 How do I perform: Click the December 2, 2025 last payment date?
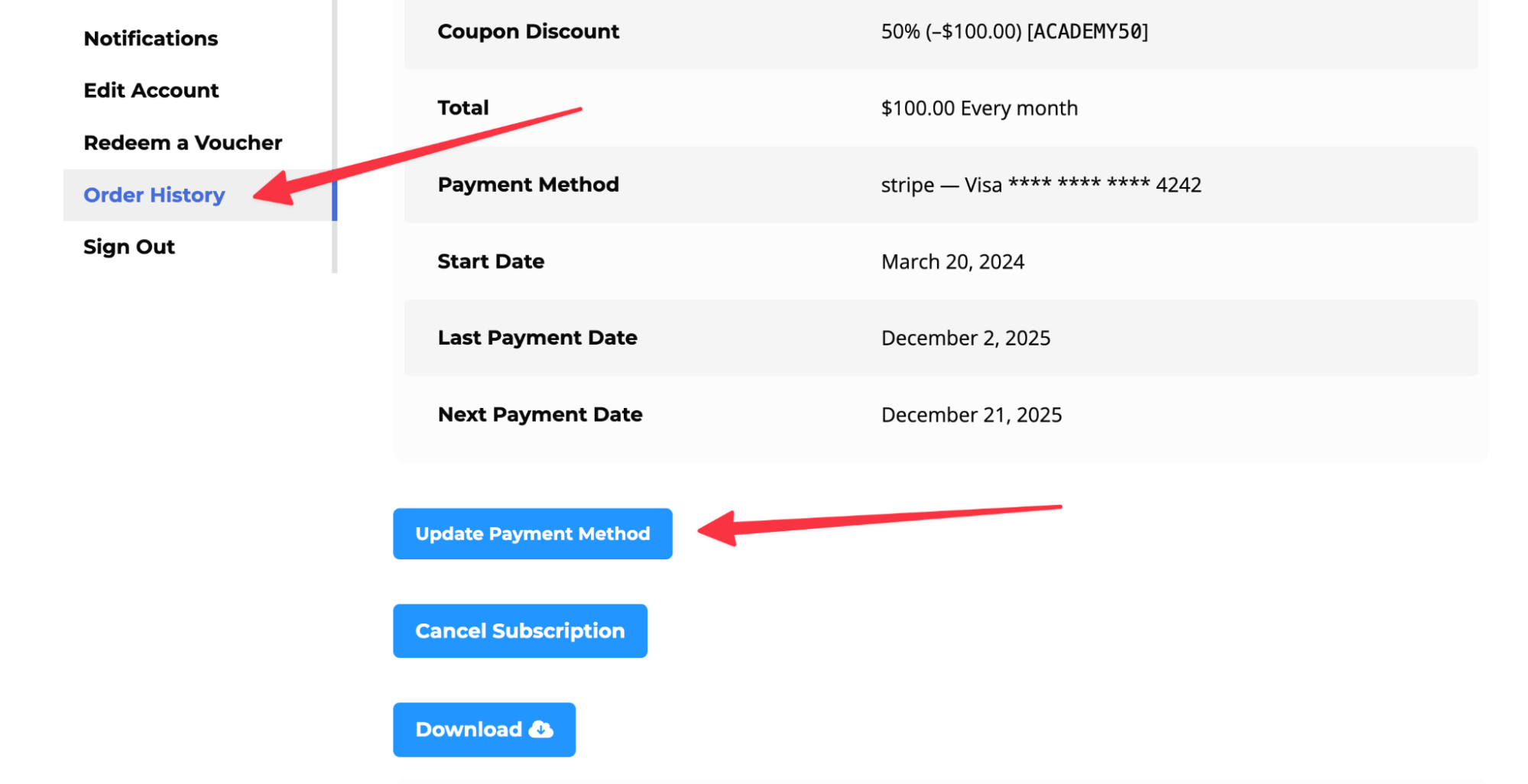[965, 339]
